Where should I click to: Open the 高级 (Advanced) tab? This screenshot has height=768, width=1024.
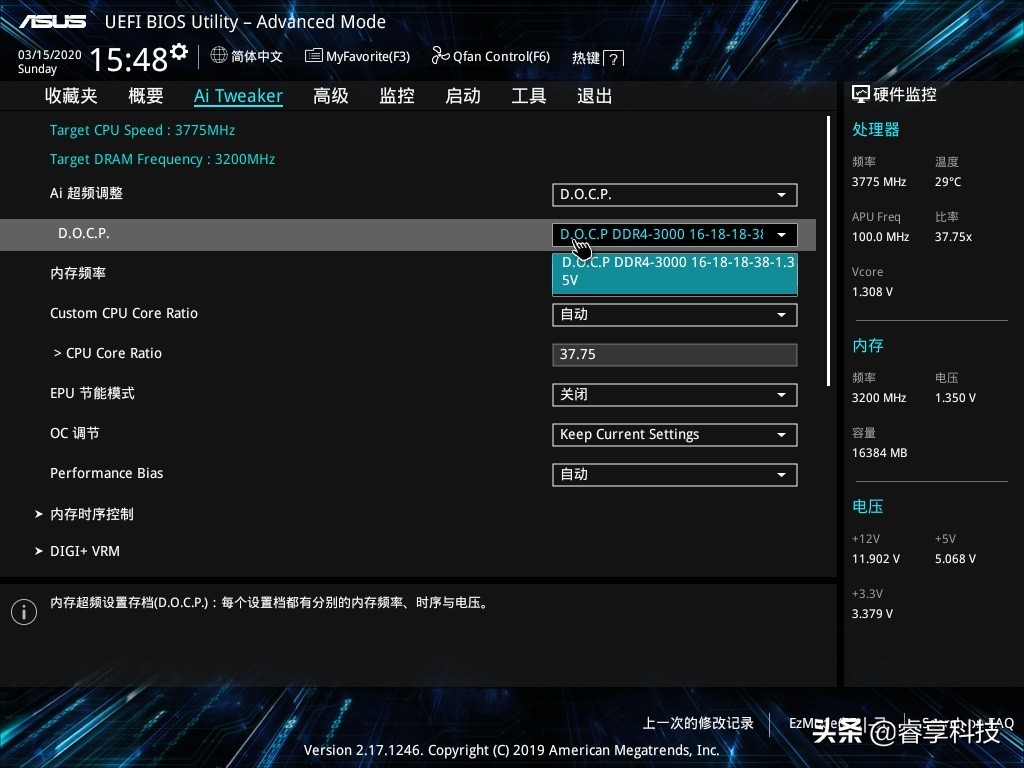(331, 96)
